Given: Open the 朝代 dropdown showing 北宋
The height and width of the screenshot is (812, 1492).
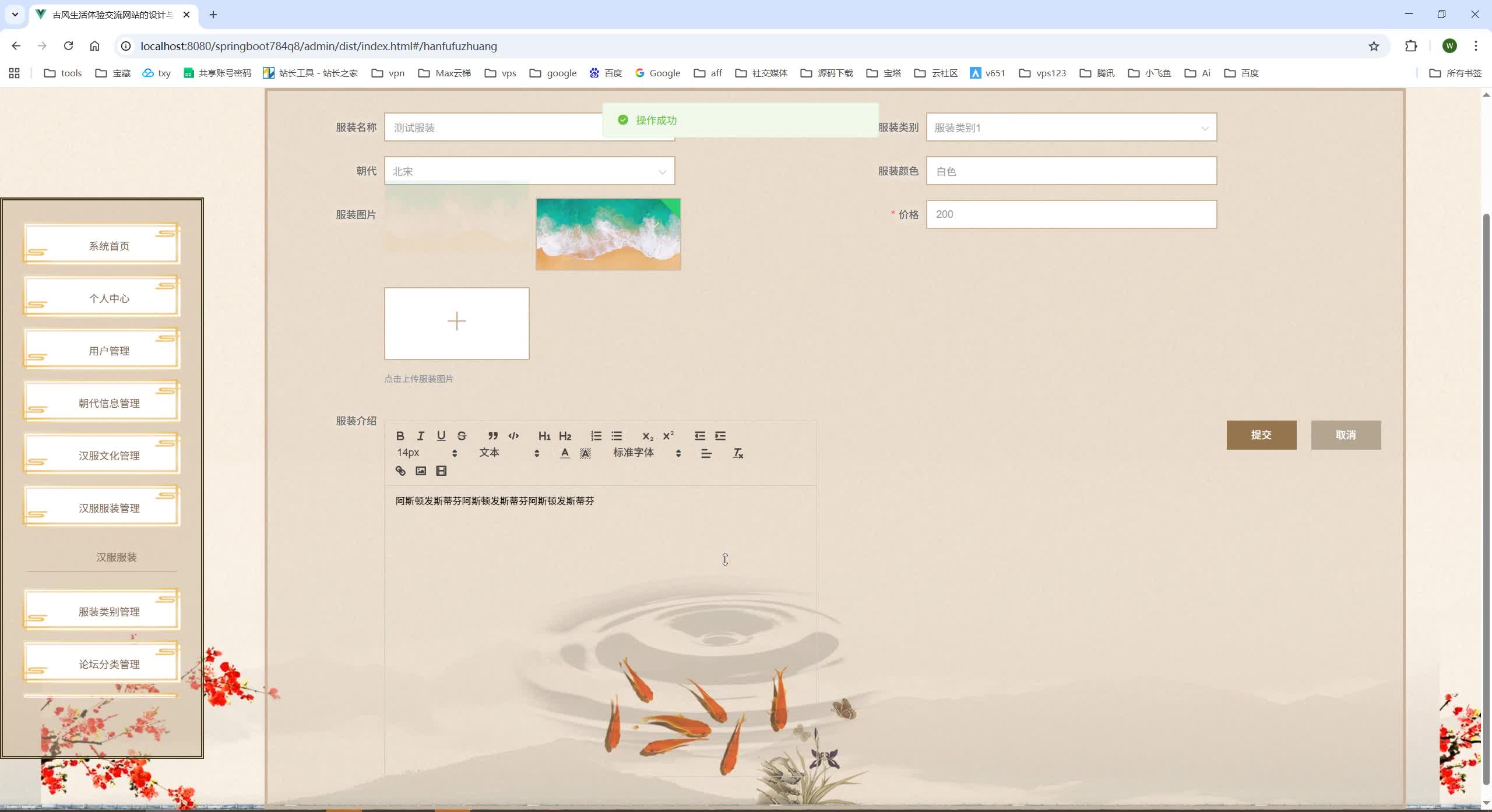Looking at the screenshot, I should point(528,171).
